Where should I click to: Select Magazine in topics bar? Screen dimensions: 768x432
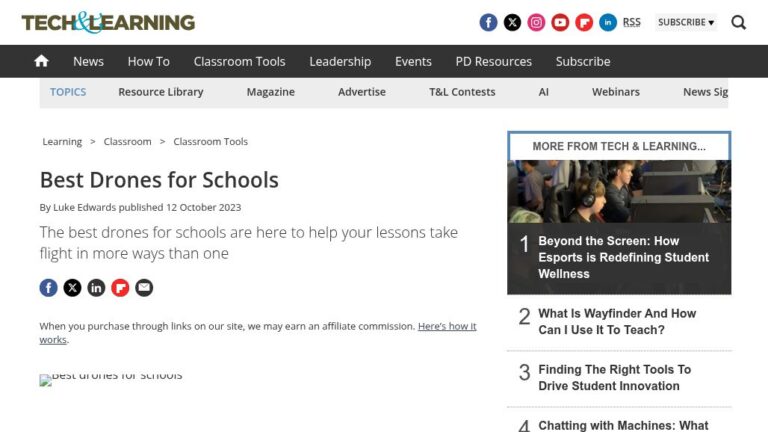[270, 92]
